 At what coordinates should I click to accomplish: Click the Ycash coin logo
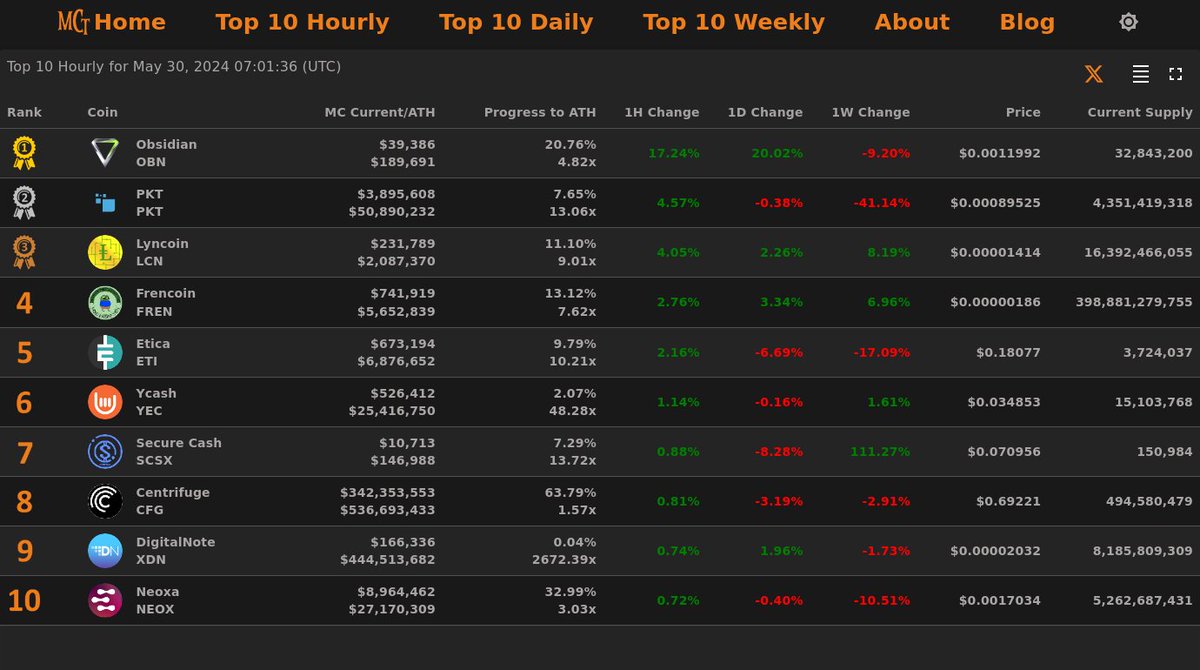click(105, 402)
